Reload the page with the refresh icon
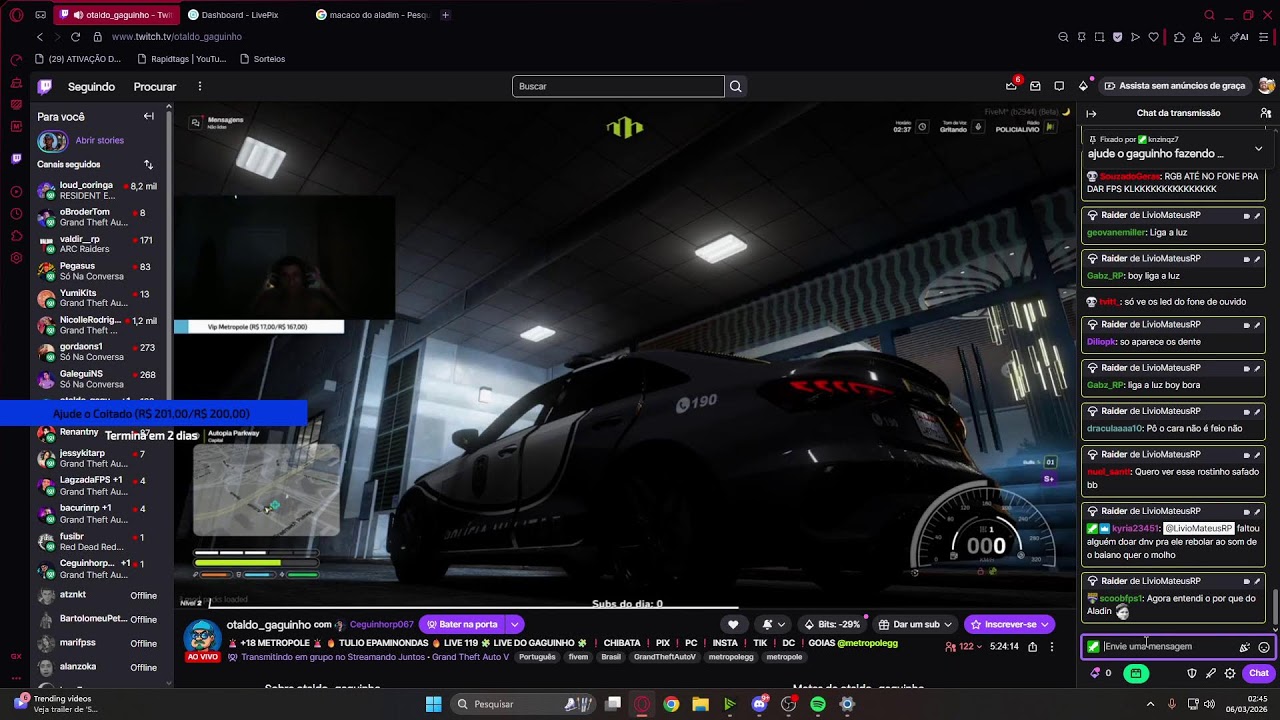1280x720 pixels. (75, 37)
